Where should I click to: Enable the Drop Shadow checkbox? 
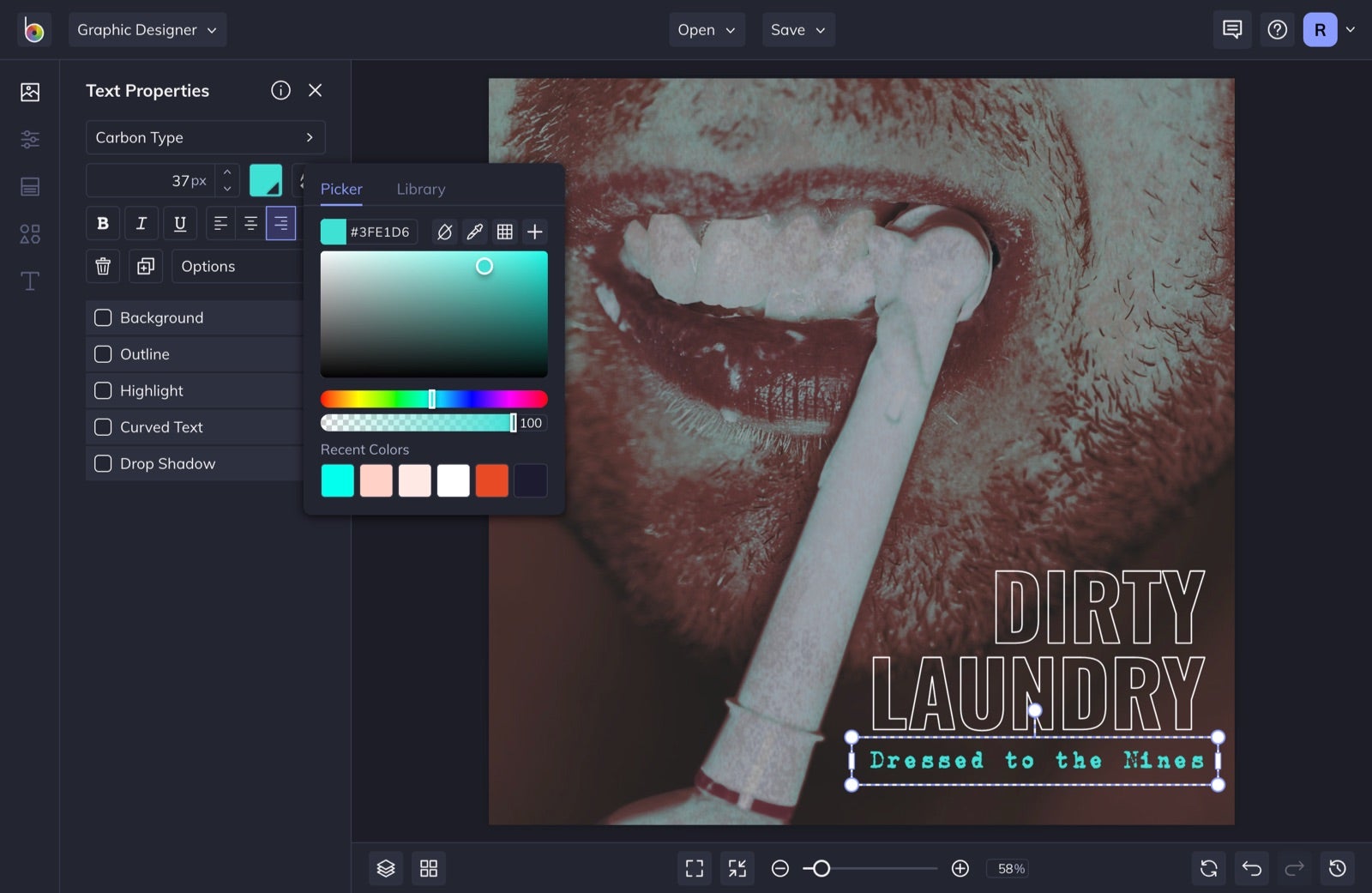click(x=103, y=463)
